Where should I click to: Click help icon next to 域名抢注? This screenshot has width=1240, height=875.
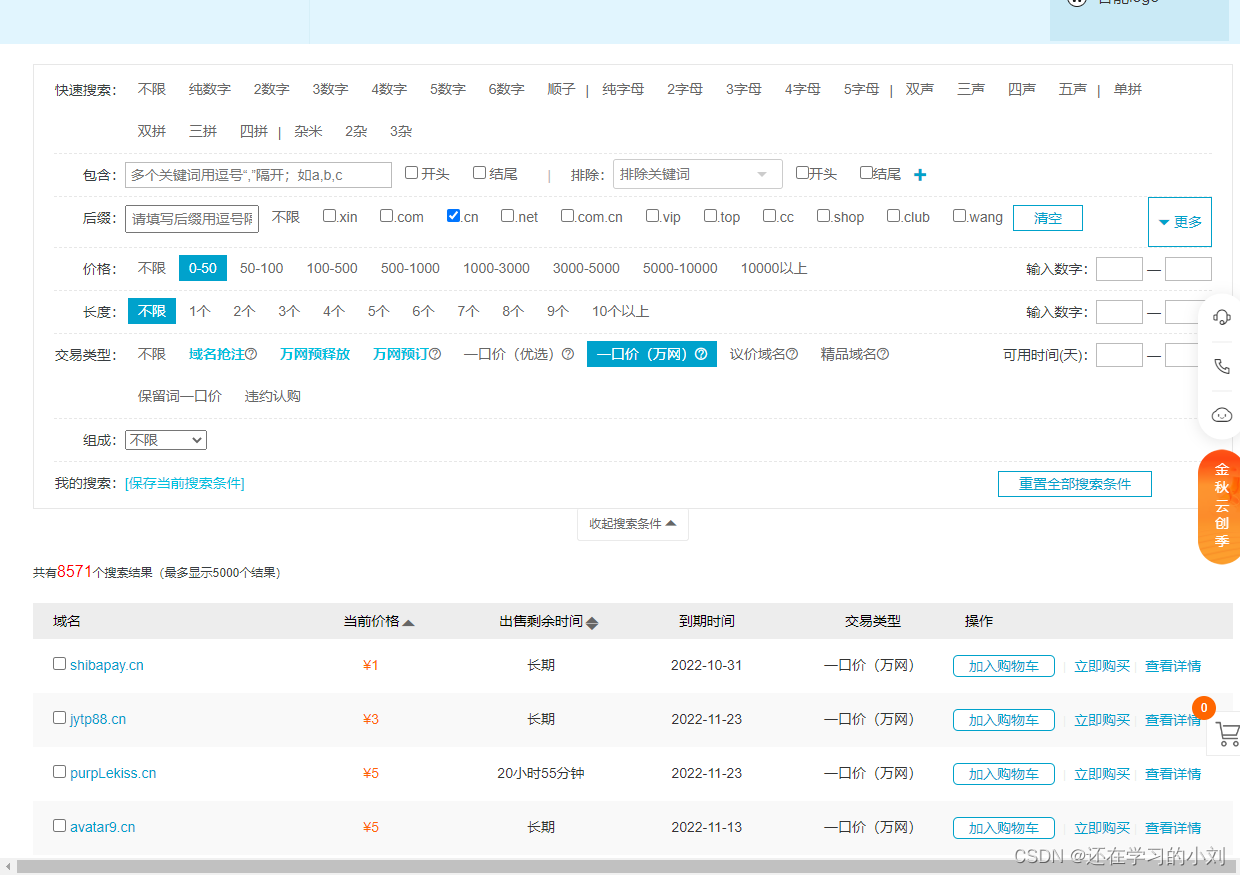[x=251, y=354]
